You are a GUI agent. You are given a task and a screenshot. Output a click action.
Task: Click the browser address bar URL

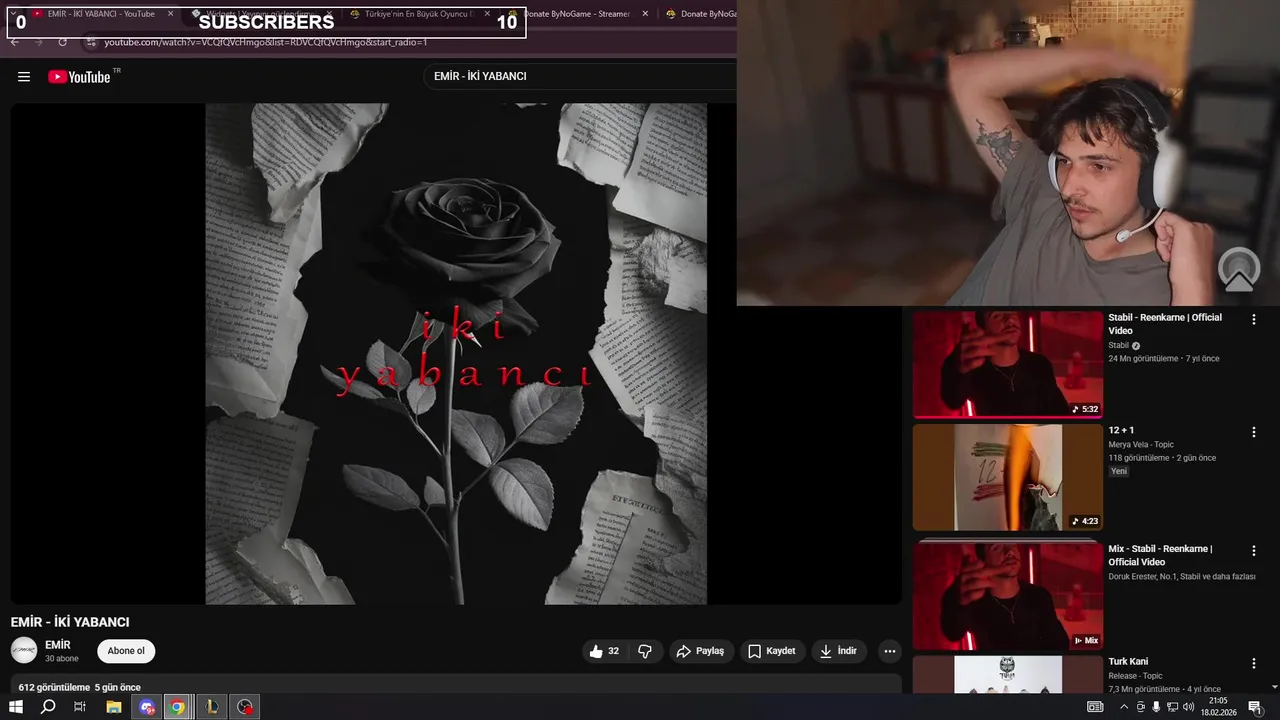[266, 42]
